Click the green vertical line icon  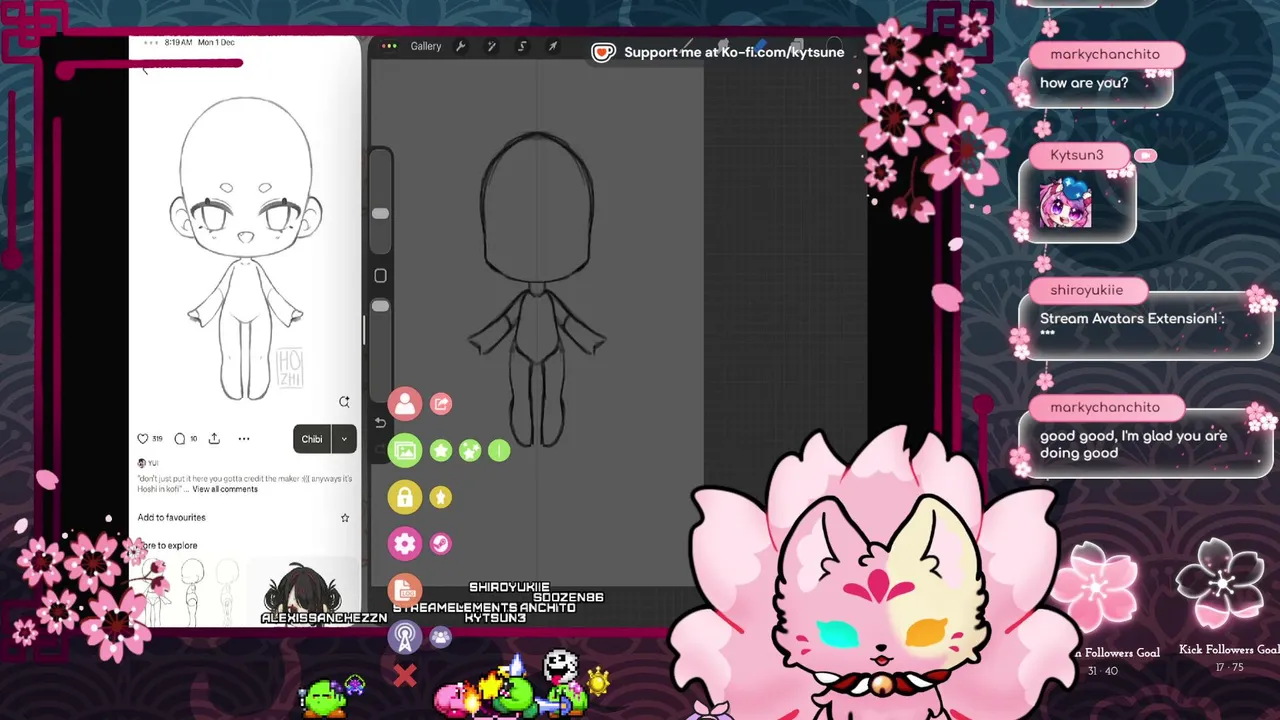click(x=499, y=451)
